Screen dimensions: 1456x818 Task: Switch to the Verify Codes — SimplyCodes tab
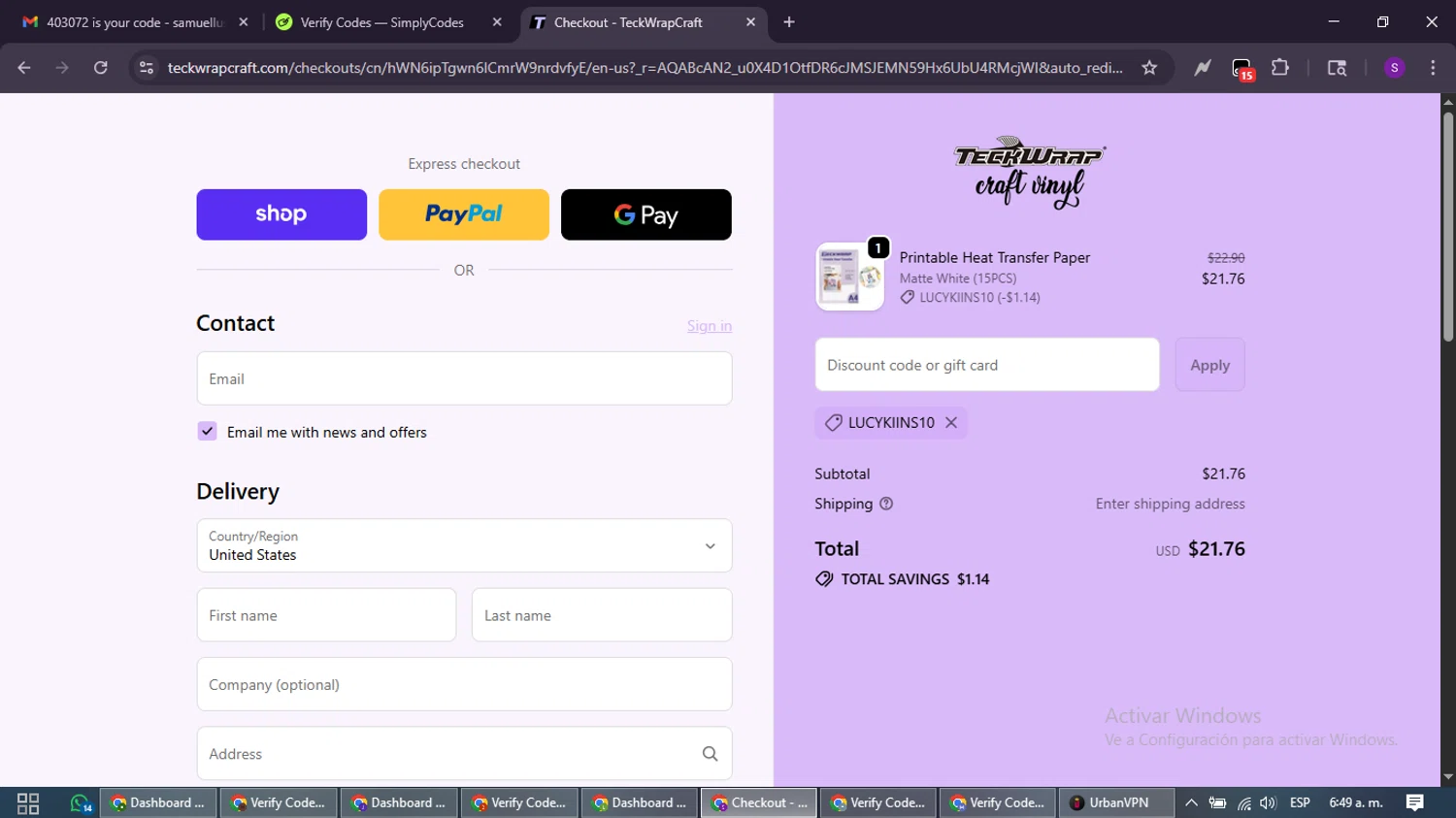382,22
